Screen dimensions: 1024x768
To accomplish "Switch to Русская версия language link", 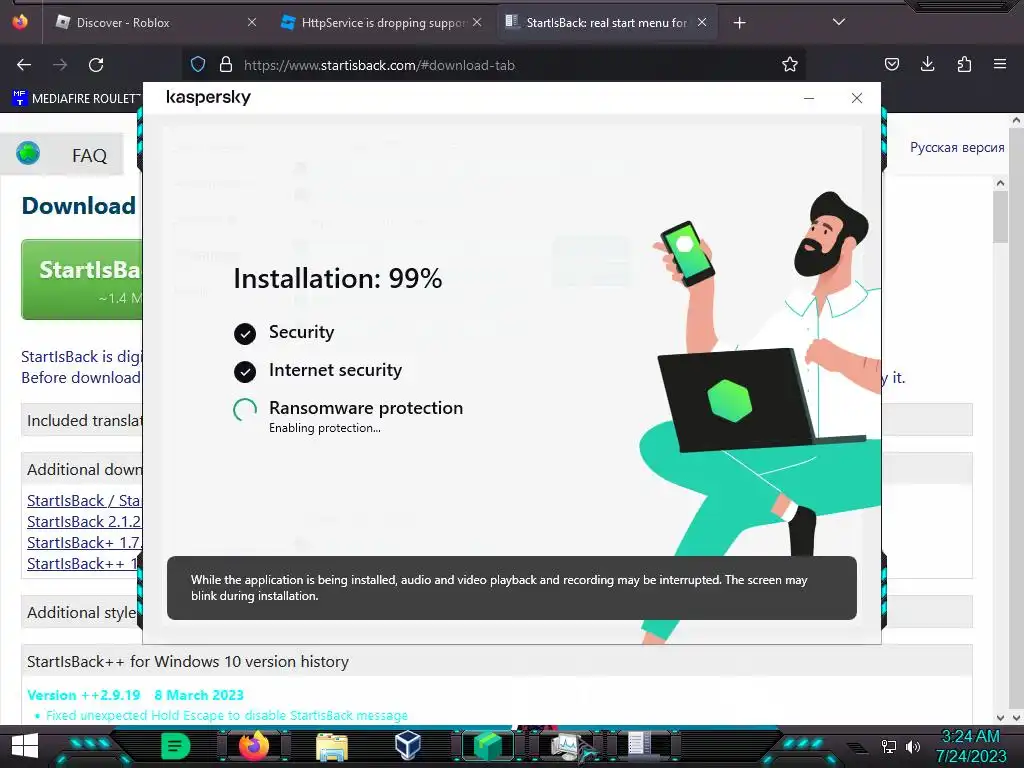I will coord(957,148).
